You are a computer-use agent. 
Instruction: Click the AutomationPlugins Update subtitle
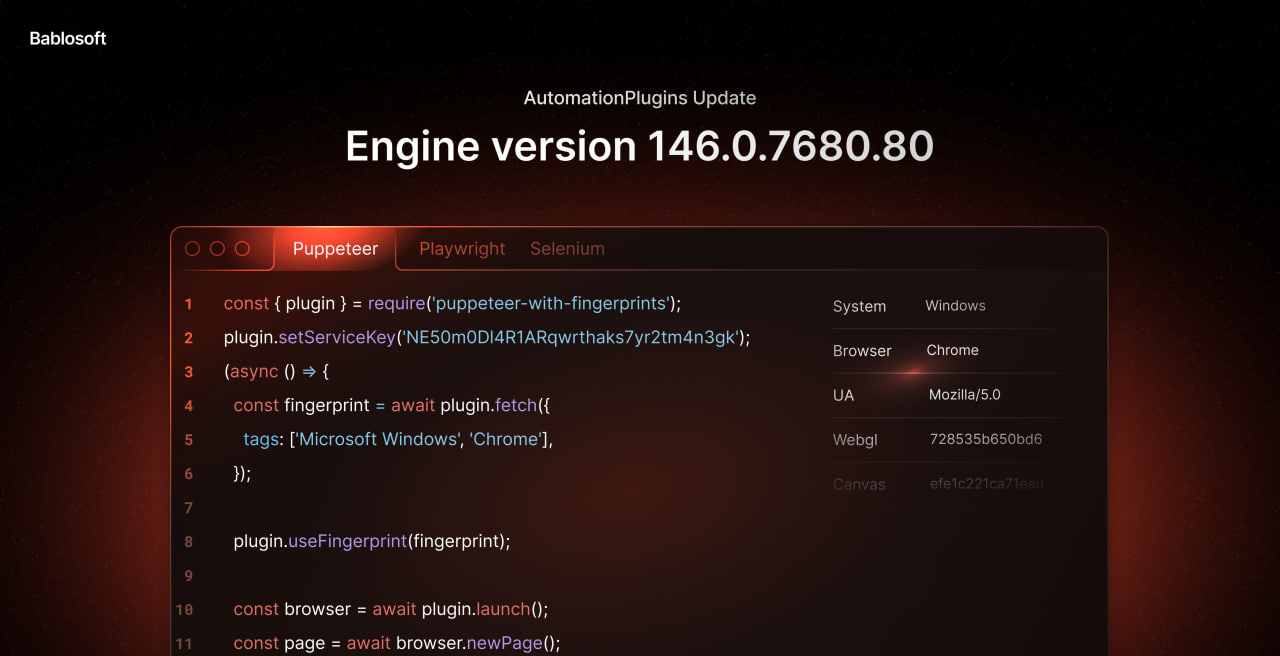click(x=640, y=98)
